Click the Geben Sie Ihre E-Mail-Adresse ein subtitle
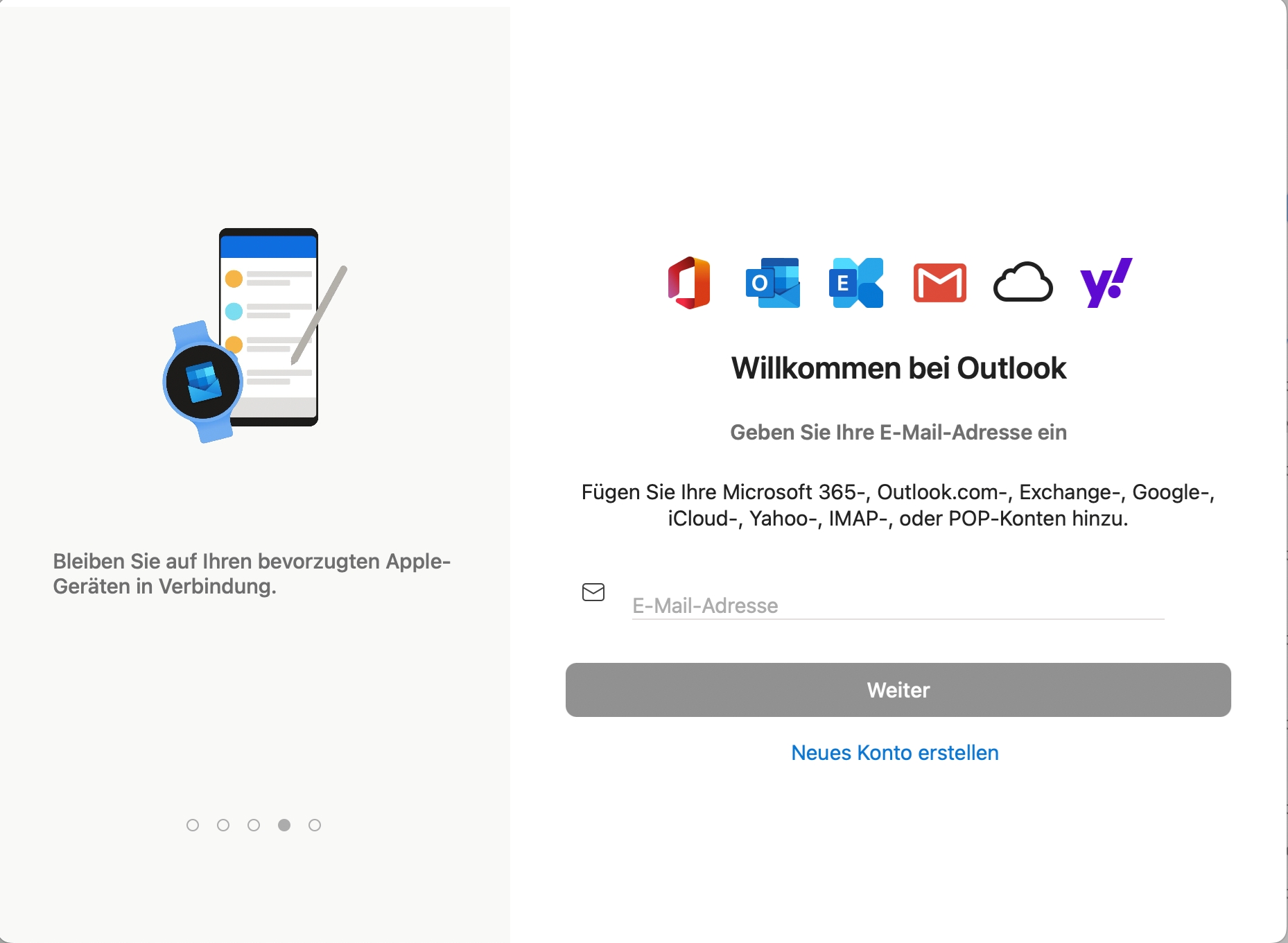Image resolution: width=1288 pixels, height=943 pixels. (898, 432)
